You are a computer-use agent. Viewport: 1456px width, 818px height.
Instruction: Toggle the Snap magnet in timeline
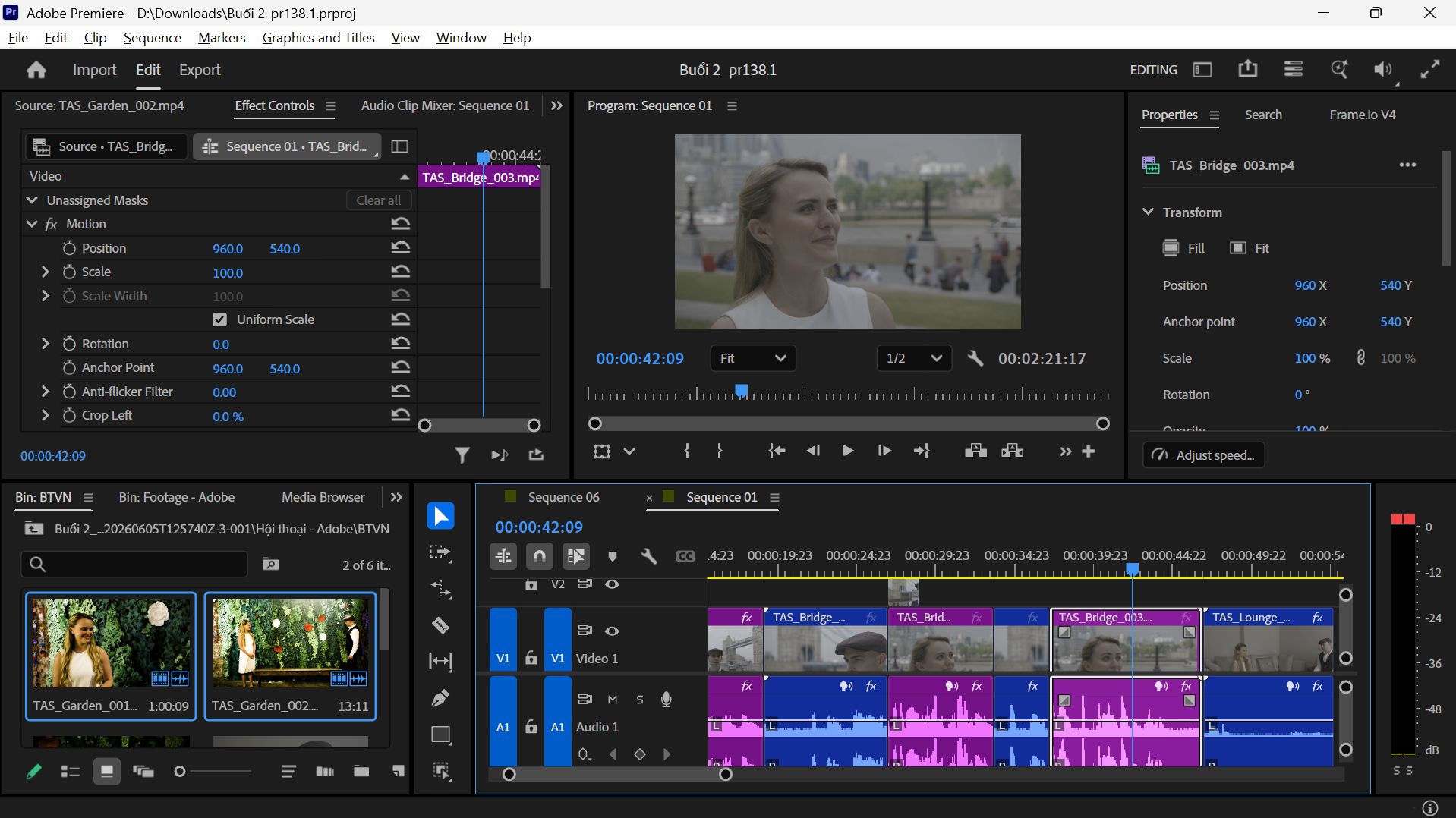click(539, 556)
